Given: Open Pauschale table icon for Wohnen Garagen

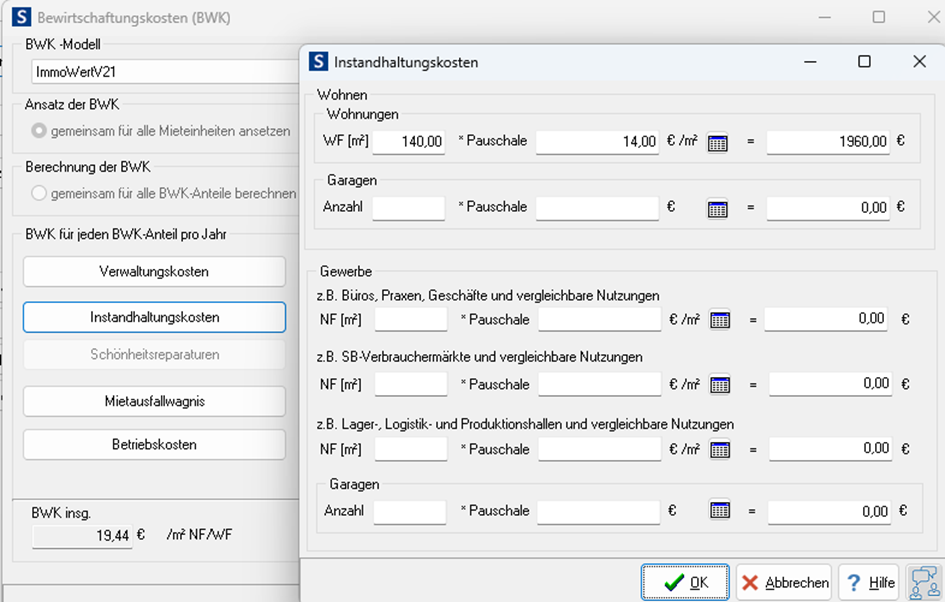Looking at the screenshot, I should (x=717, y=209).
